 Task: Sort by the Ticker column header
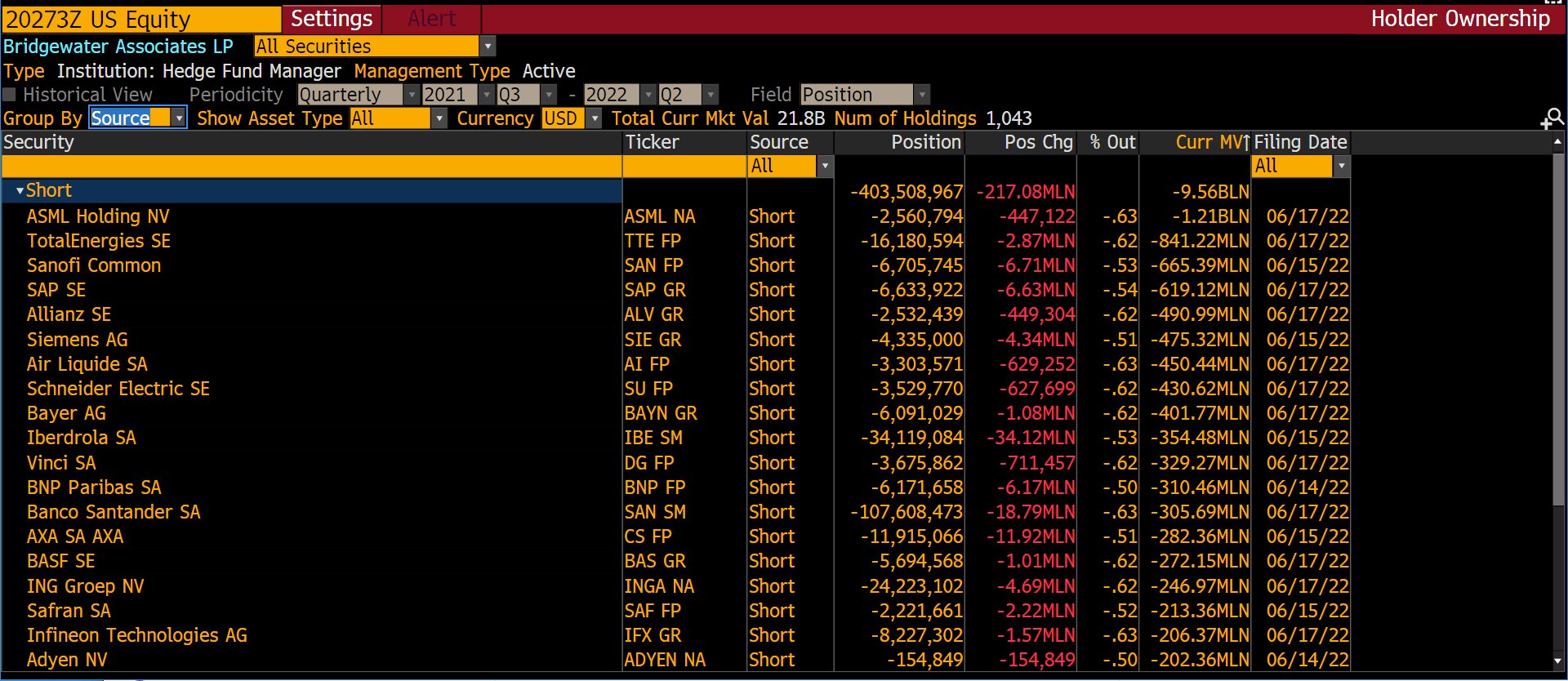[x=684, y=142]
